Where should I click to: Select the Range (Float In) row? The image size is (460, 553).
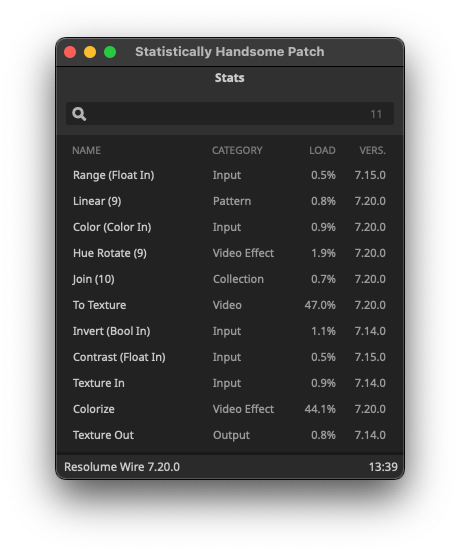(x=230, y=175)
